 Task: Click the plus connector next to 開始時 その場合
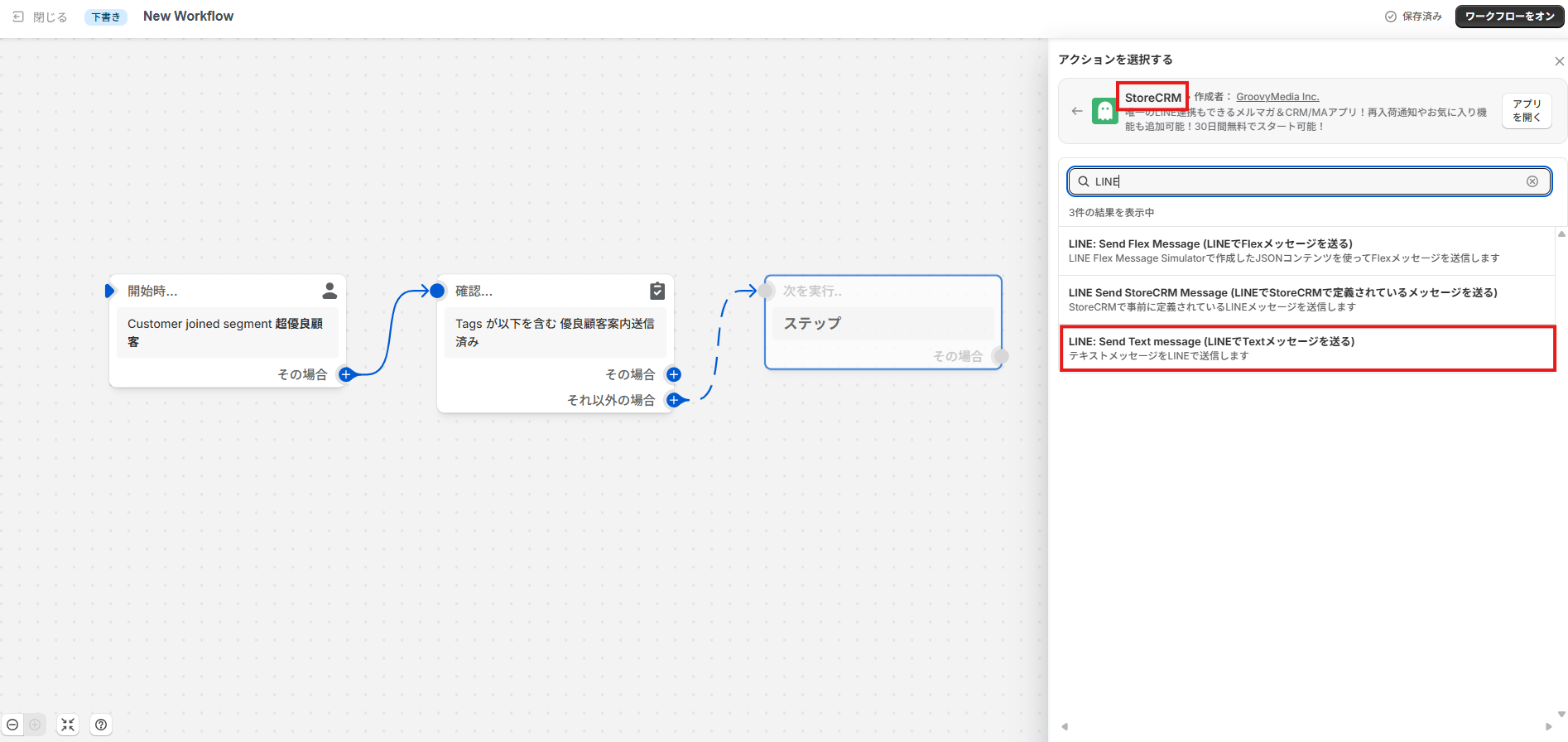346,374
